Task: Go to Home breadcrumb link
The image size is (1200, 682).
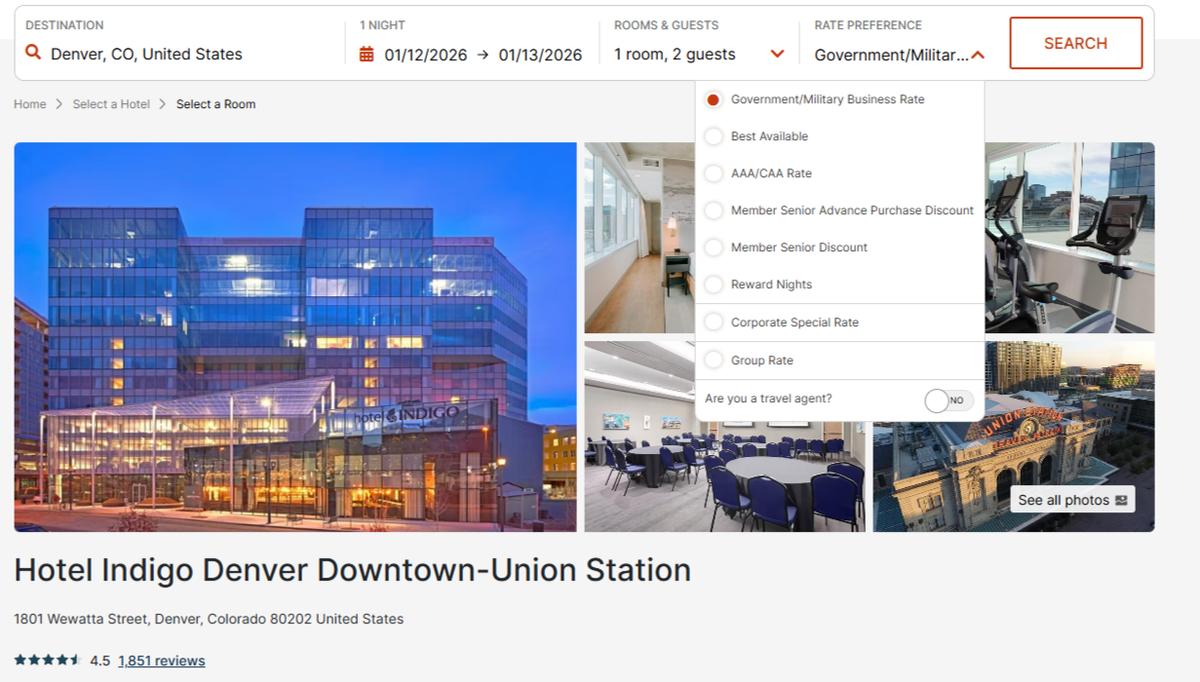Action: point(30,104)
